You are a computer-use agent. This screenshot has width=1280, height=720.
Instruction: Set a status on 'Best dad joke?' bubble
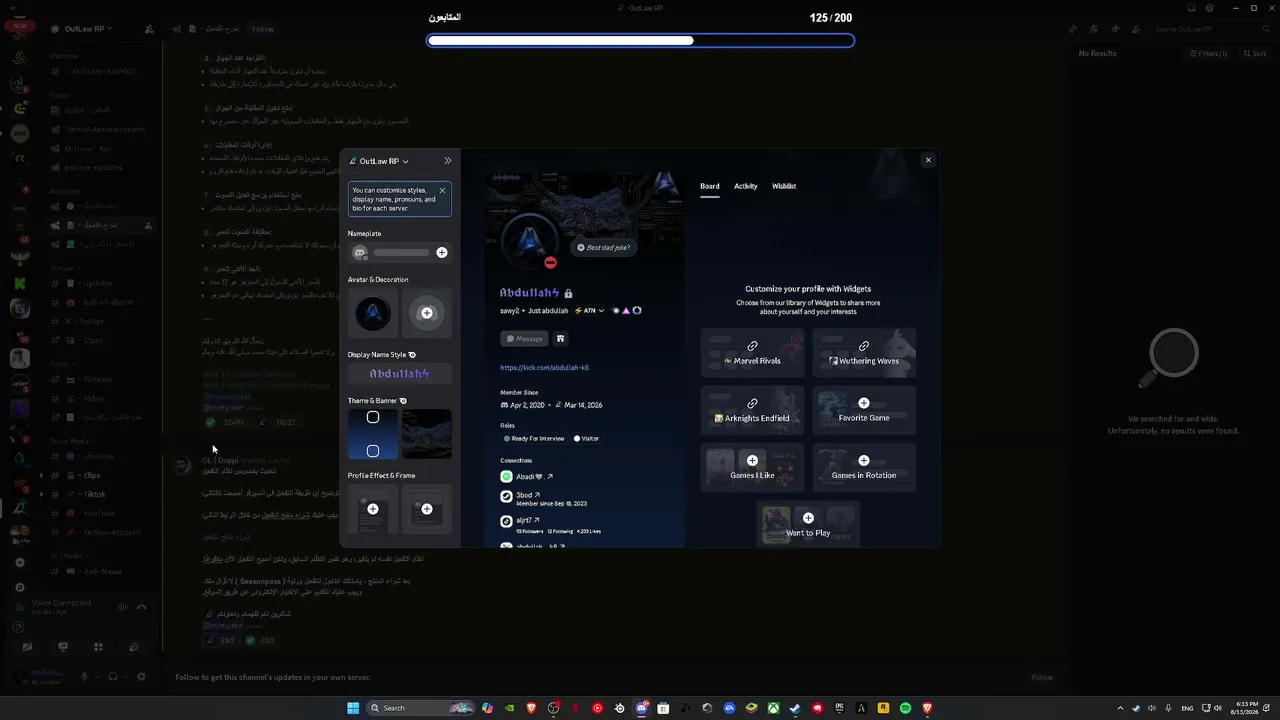coord(603,247)
